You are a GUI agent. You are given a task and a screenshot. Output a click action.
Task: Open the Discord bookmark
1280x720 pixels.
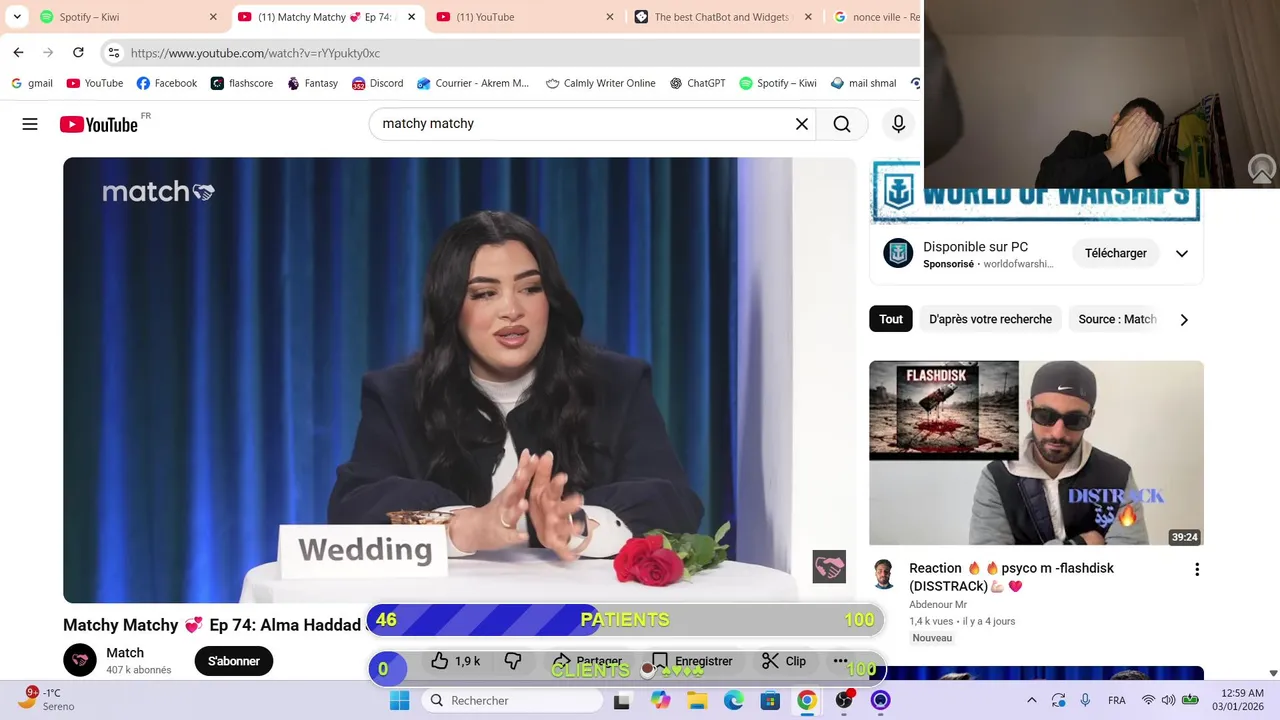point(377,83)
